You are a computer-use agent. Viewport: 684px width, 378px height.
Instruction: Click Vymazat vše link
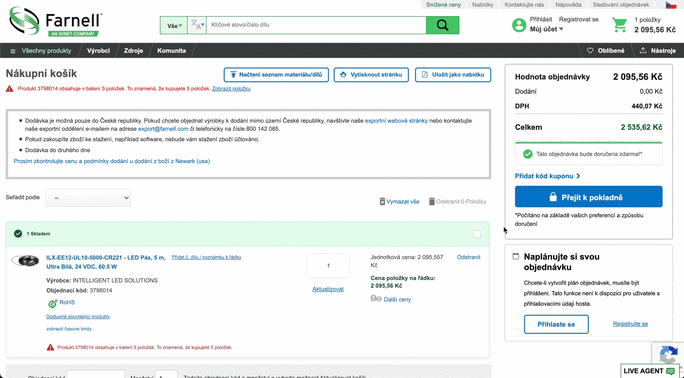403,201
